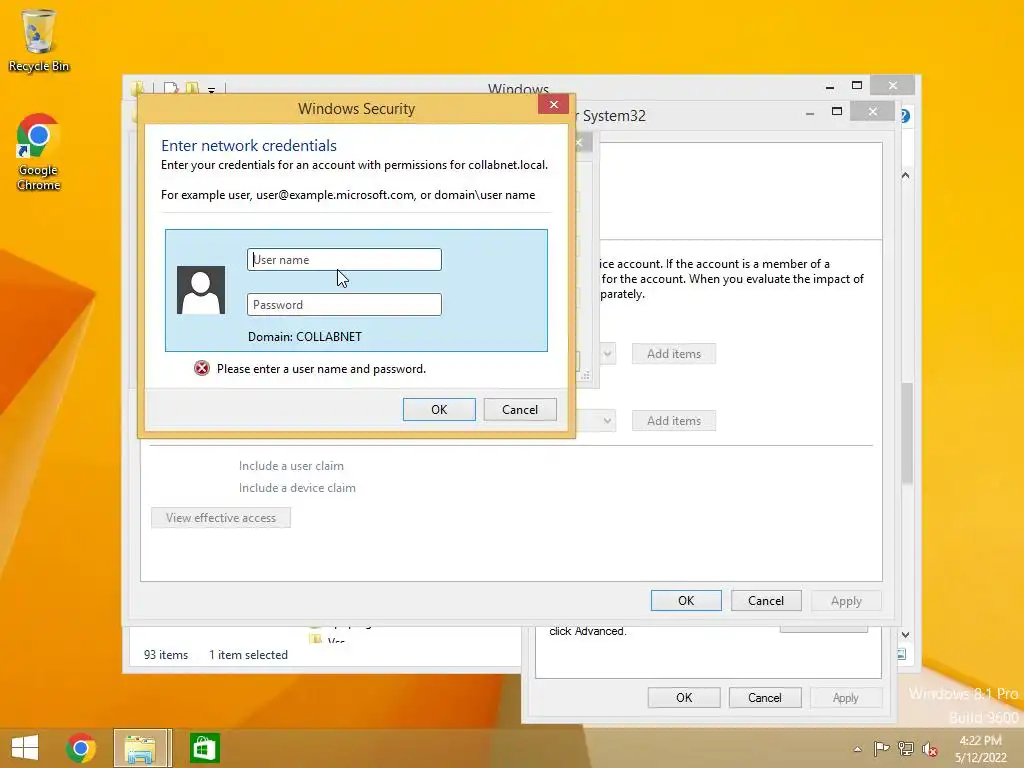Click OK in Advanced Security Settings window
This screenshot has width=1024, height=768.
tap(686, 601)
